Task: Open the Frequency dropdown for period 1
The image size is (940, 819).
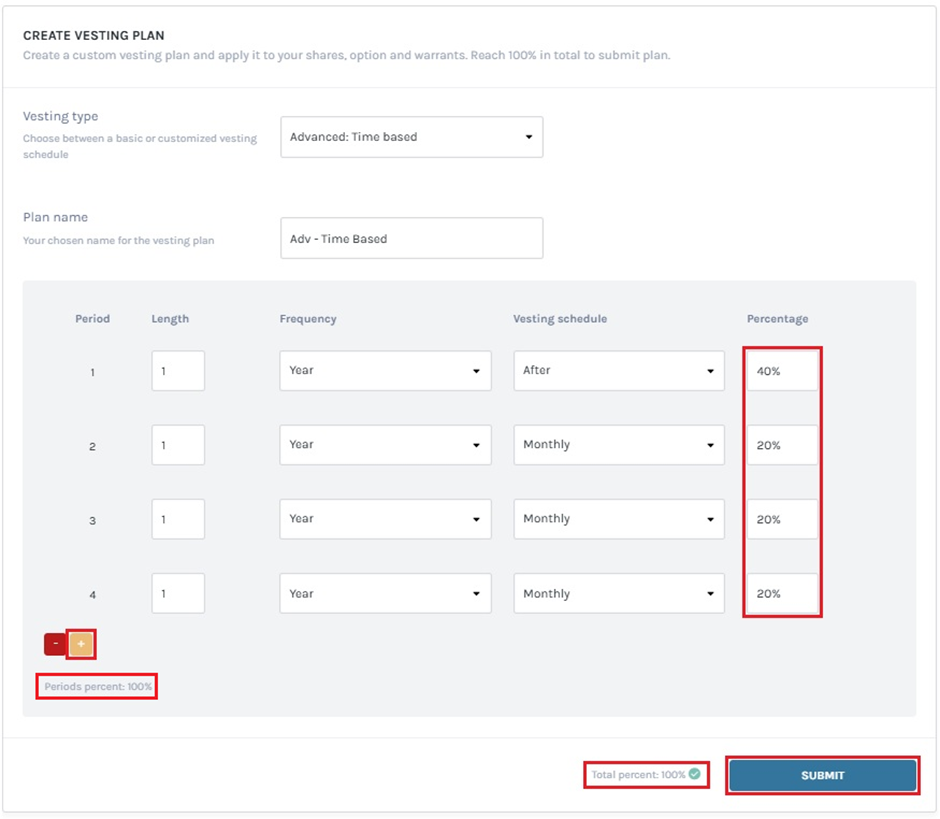Action: click(x=385, y=370)
